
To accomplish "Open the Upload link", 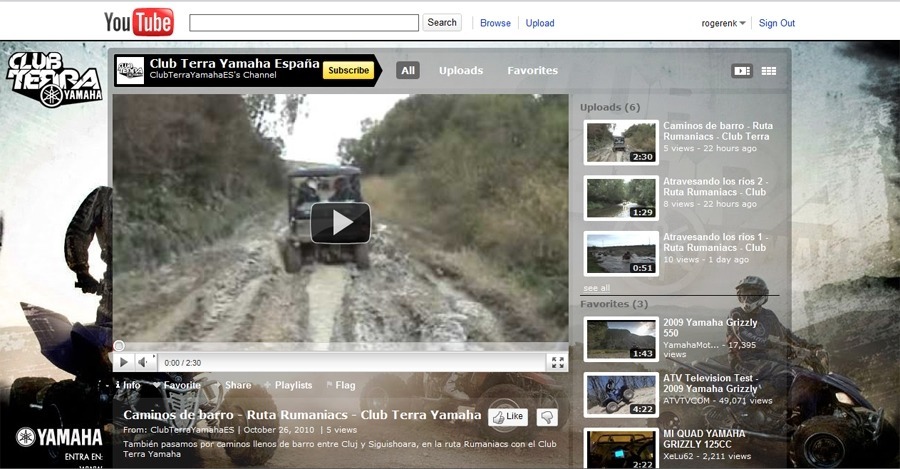I will tap(540, 23).
